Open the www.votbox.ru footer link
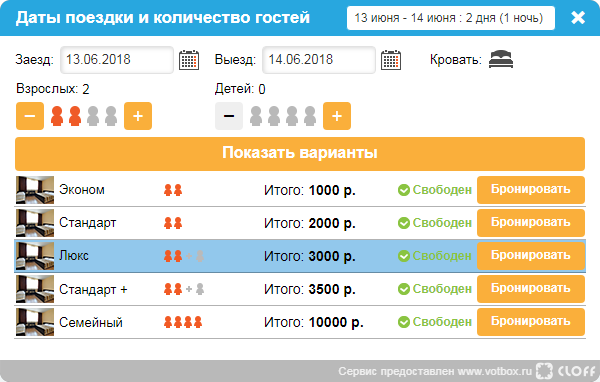Screen dimensions: 600x382 tap(495, 371)
